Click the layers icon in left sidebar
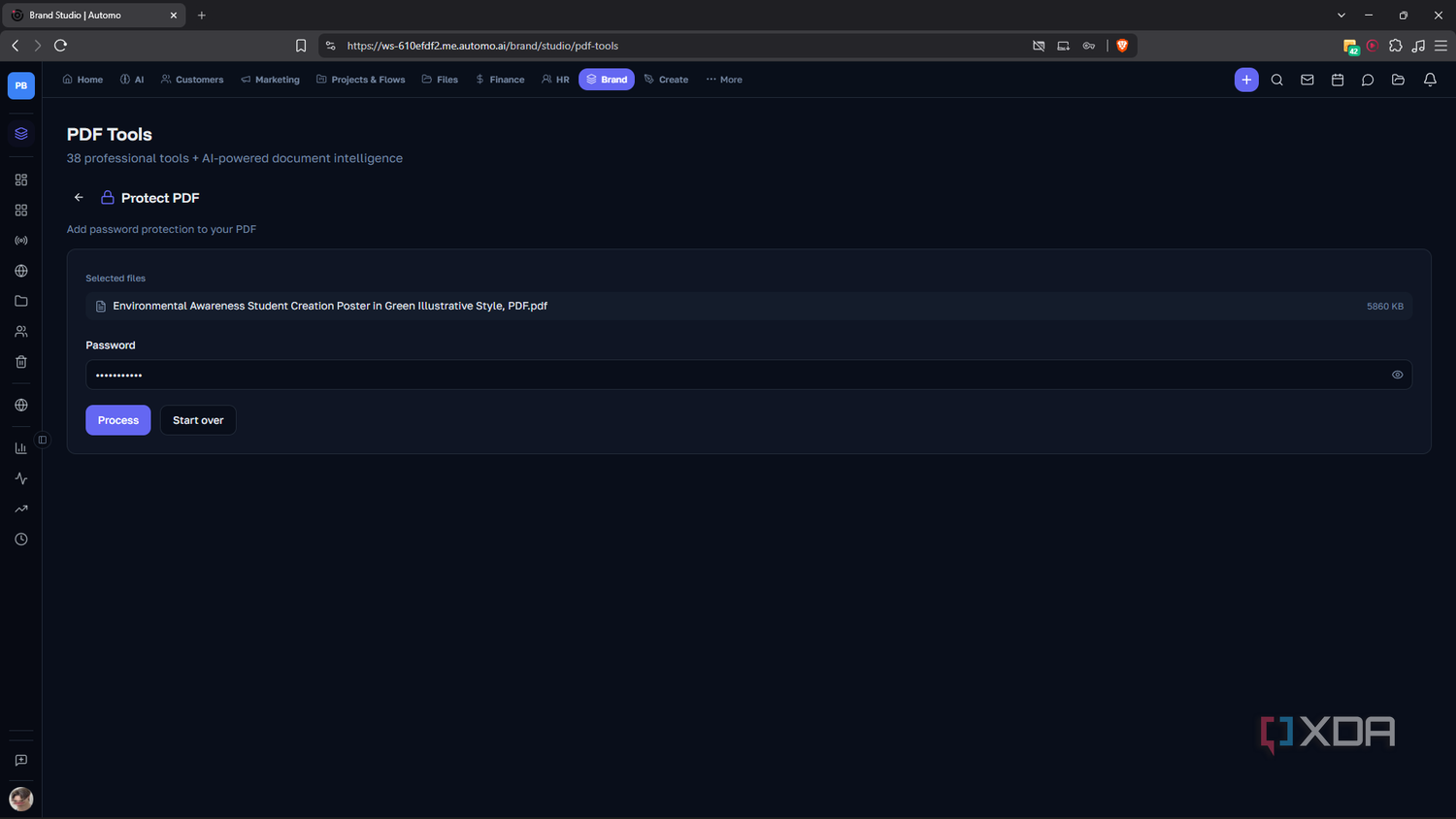 pos(21,133)
